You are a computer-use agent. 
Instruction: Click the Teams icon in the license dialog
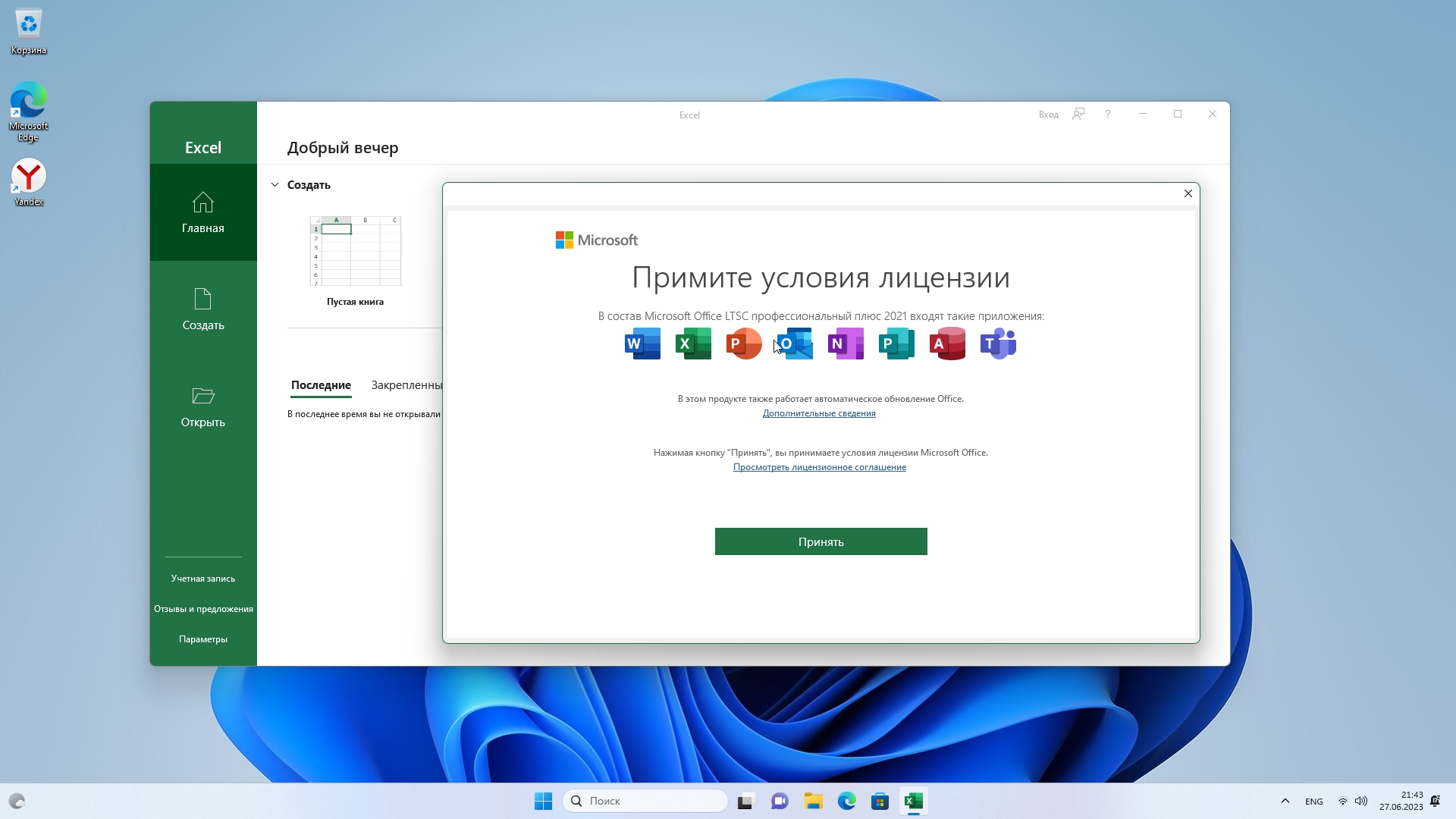tap(998, 344)
